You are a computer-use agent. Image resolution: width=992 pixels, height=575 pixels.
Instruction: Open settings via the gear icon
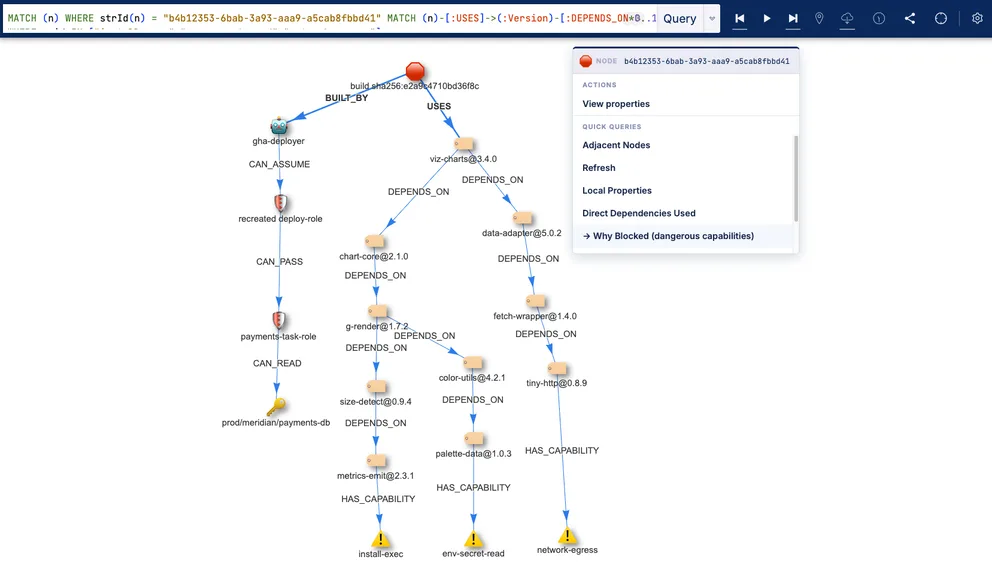(x=977, y=18)
